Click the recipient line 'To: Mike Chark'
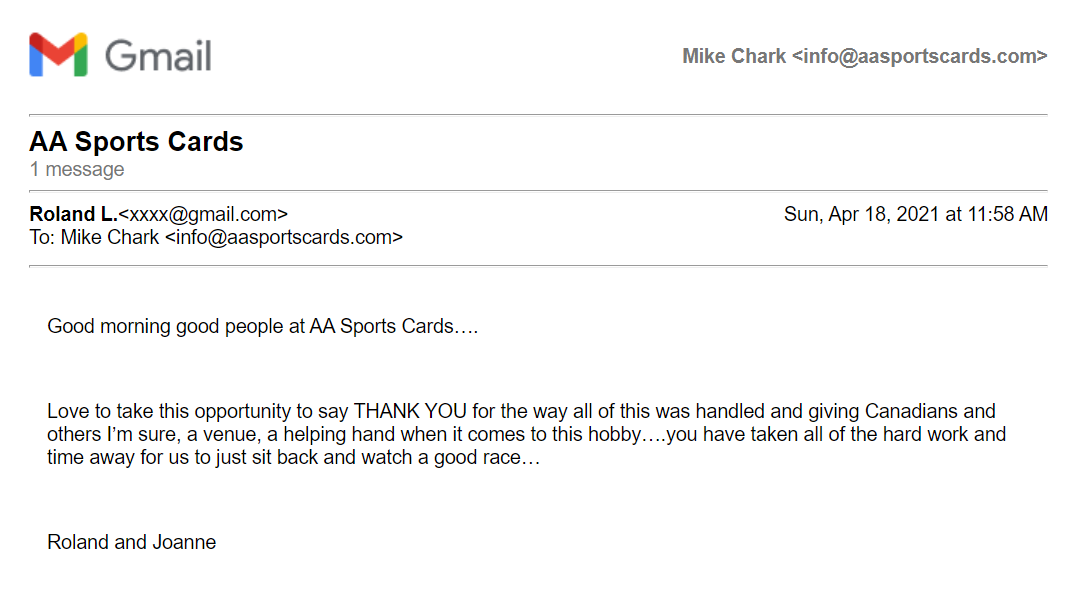 click(x=94, y=238)
